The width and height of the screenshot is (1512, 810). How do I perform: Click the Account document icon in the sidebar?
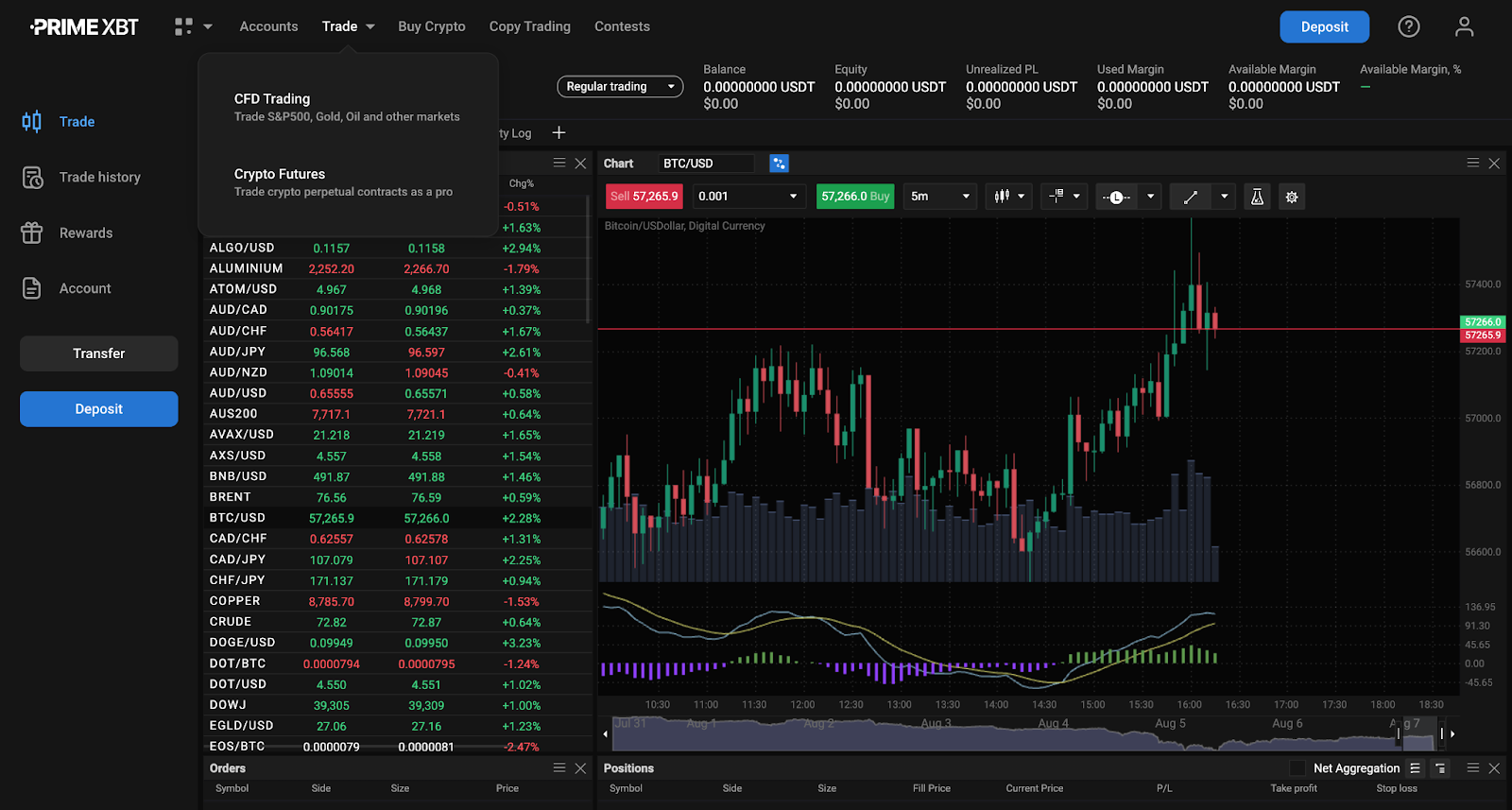[32, 288]
